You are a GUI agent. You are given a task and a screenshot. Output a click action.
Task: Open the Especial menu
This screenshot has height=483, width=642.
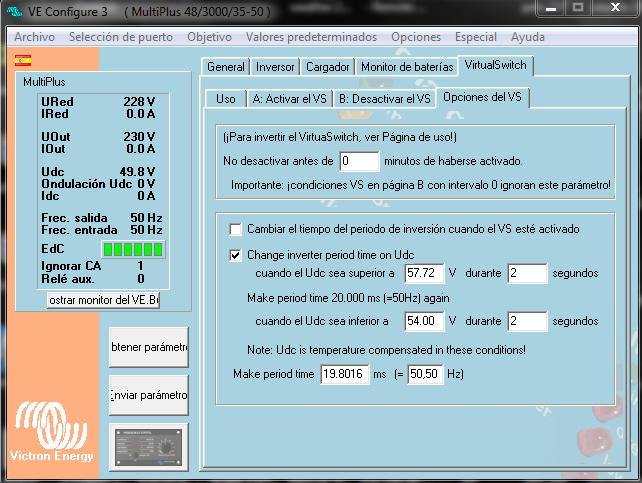476,37
